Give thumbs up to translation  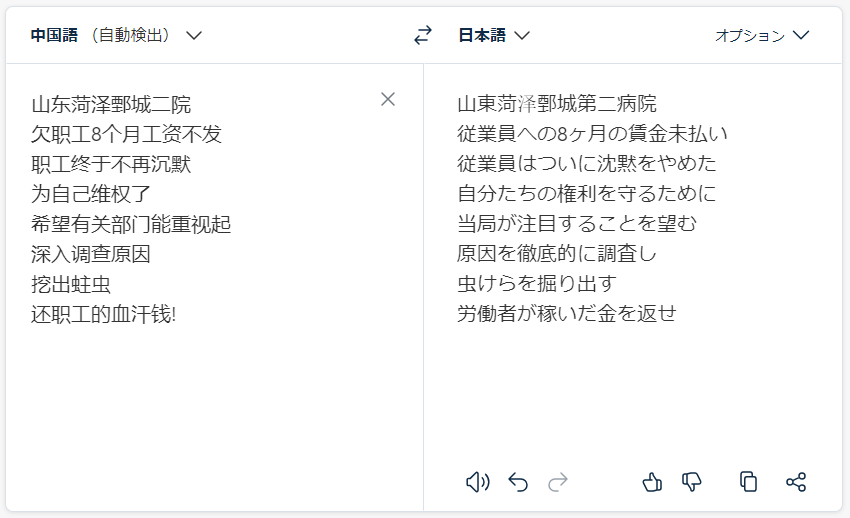652,482
